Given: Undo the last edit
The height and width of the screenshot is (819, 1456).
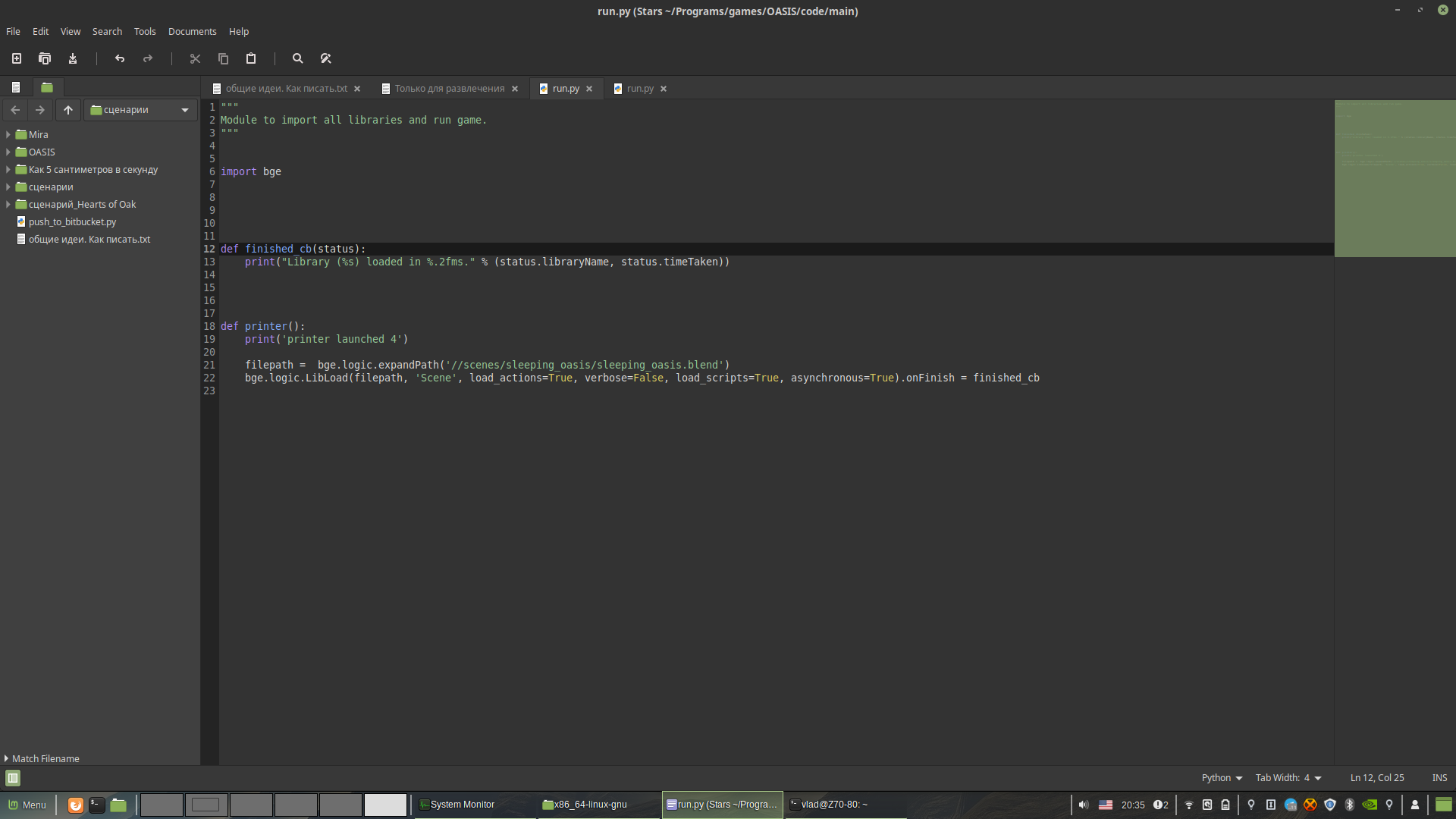Looking at the screenshot, I should point(120,58).
